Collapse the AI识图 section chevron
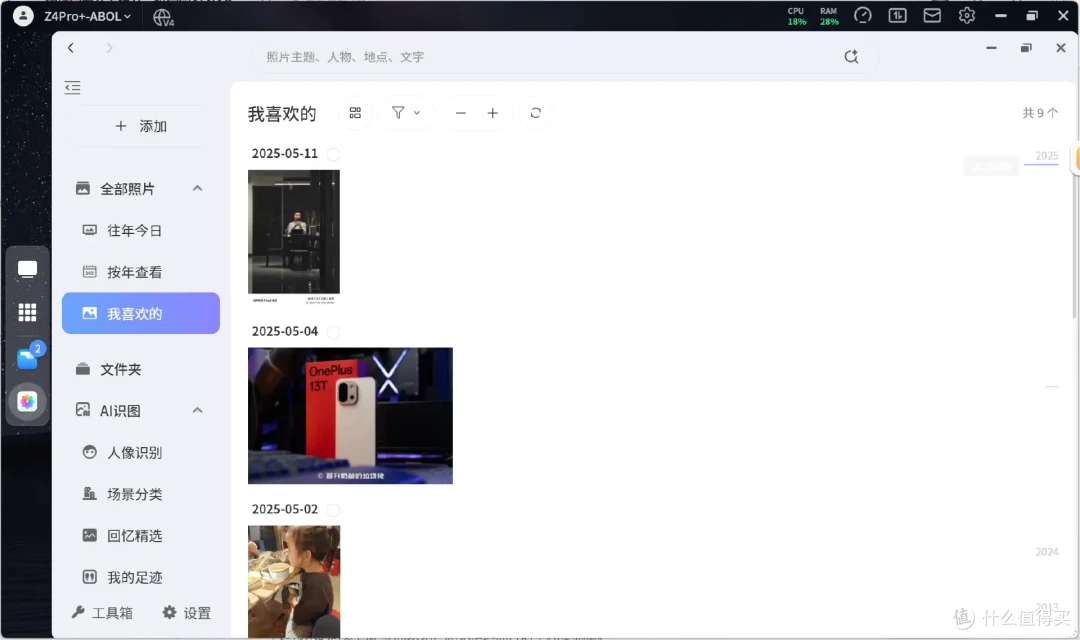Viewport: 1080px width, 640px height. pos(198,411)
